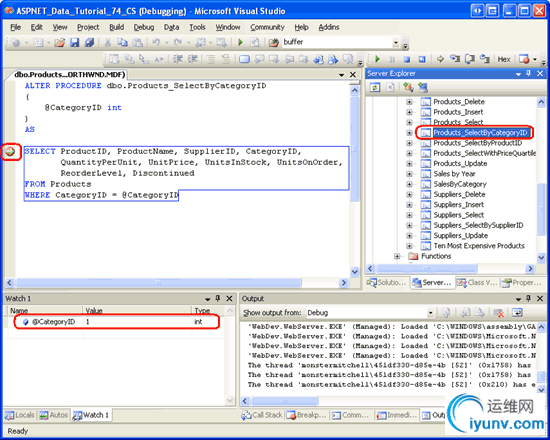Toggle auto hide pin on Server Explorer
The height and width of the screenshot is (440, 550).
(529, 74)
